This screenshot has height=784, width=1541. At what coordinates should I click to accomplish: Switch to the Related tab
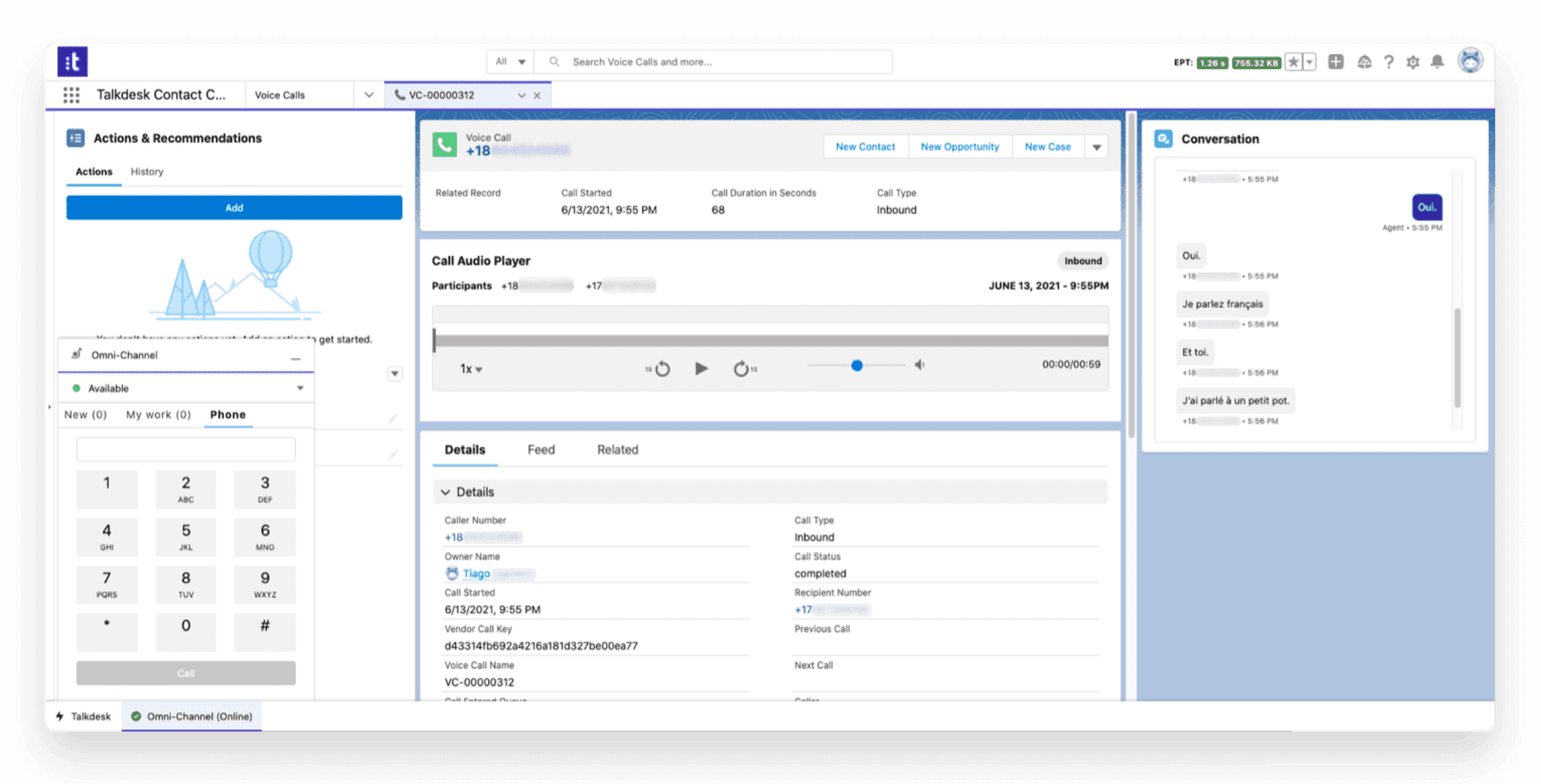click(617, 449)
